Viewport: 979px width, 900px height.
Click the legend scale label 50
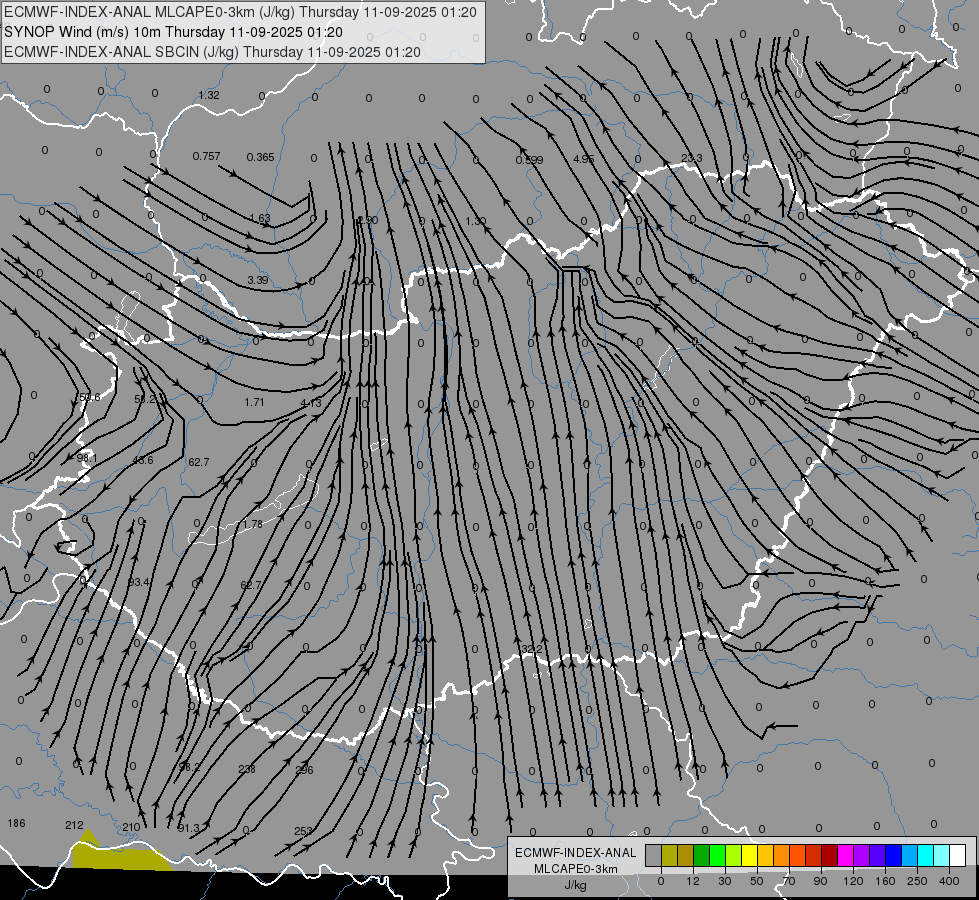click(x=757, y=881)
